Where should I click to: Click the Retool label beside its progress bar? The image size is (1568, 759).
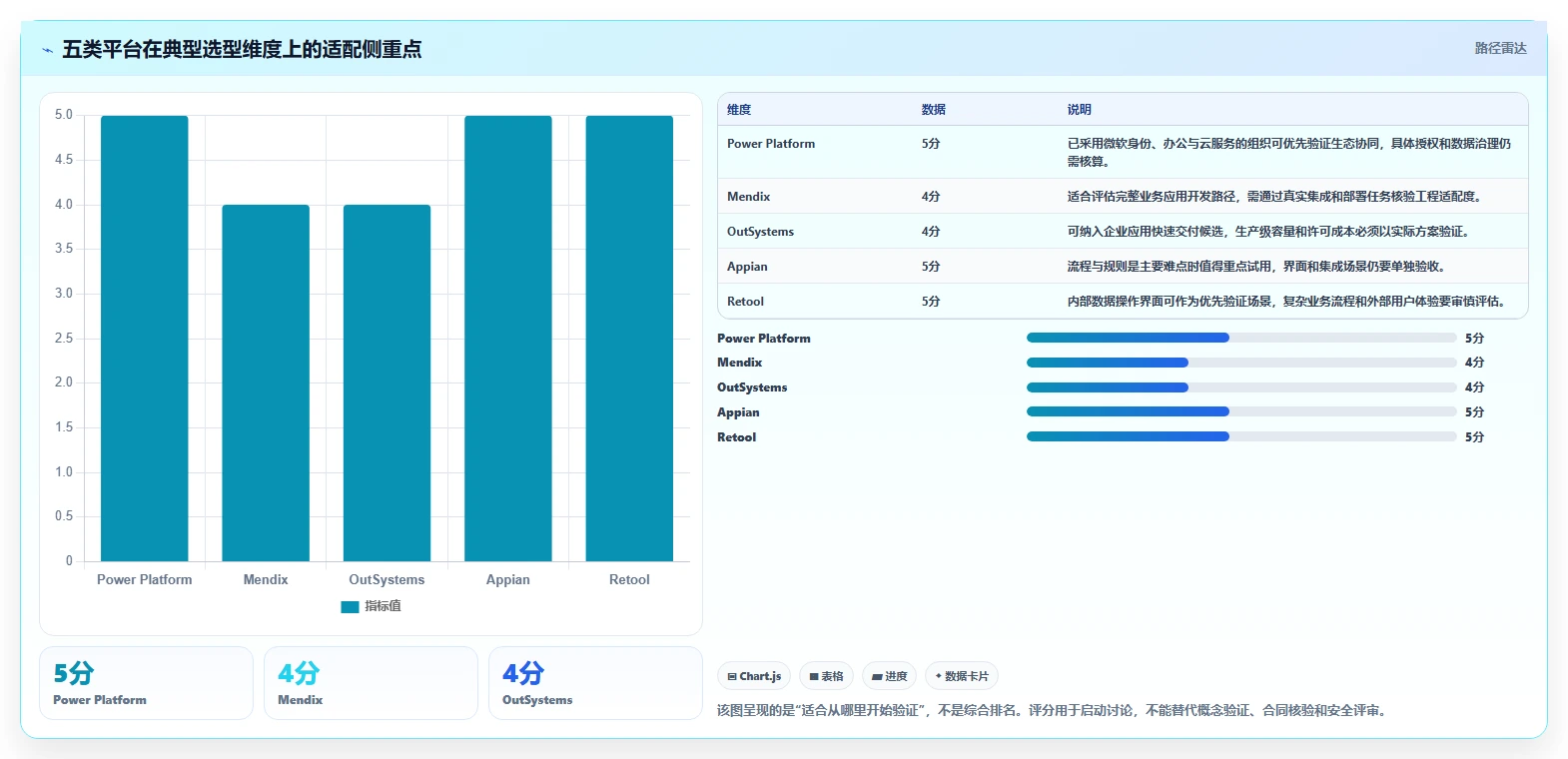(737, 437)
